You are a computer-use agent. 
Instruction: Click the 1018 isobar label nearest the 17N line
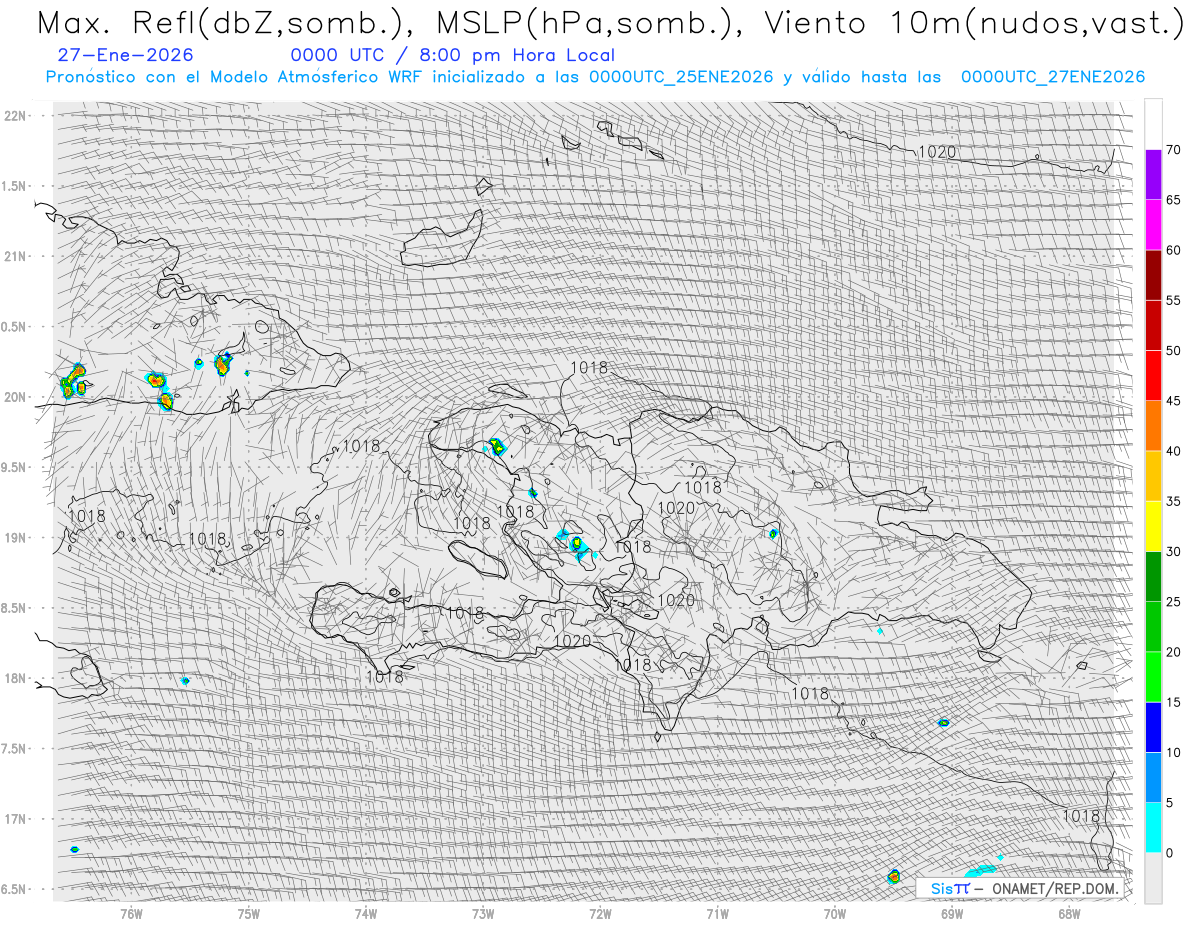(x=1081, y=816)
